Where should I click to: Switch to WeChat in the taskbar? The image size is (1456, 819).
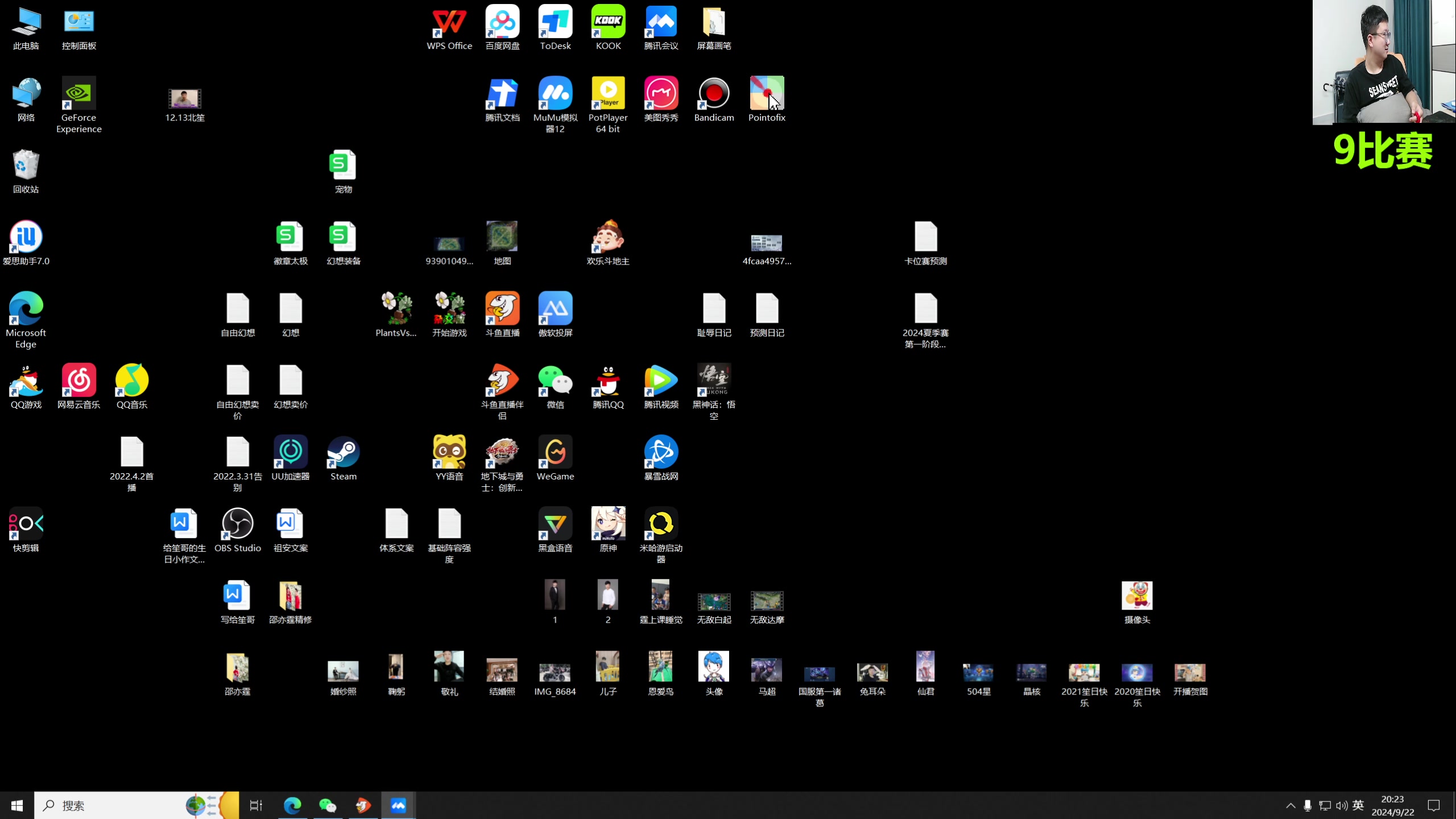[328, 805]
